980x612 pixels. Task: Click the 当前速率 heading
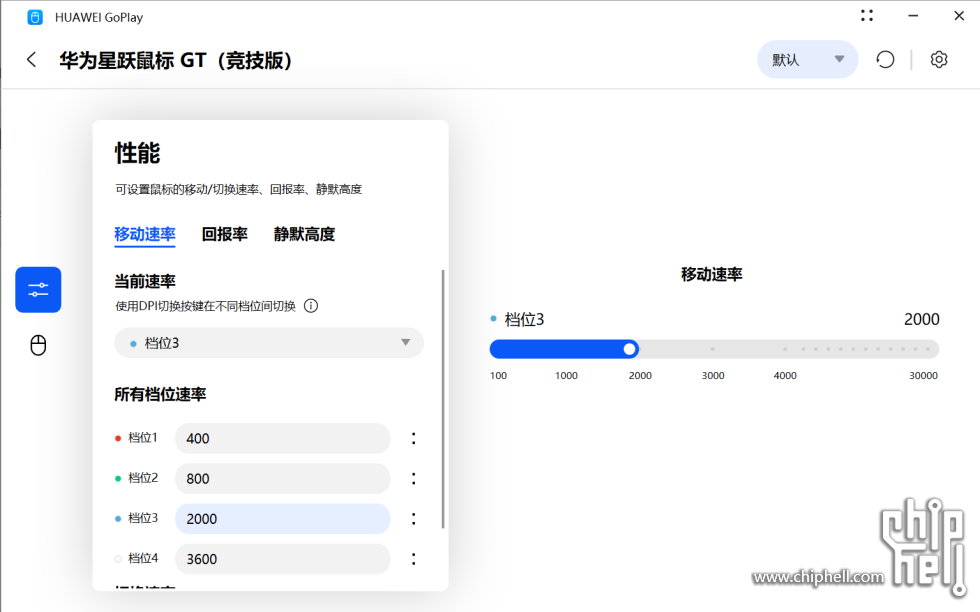(x=145, y=281)
